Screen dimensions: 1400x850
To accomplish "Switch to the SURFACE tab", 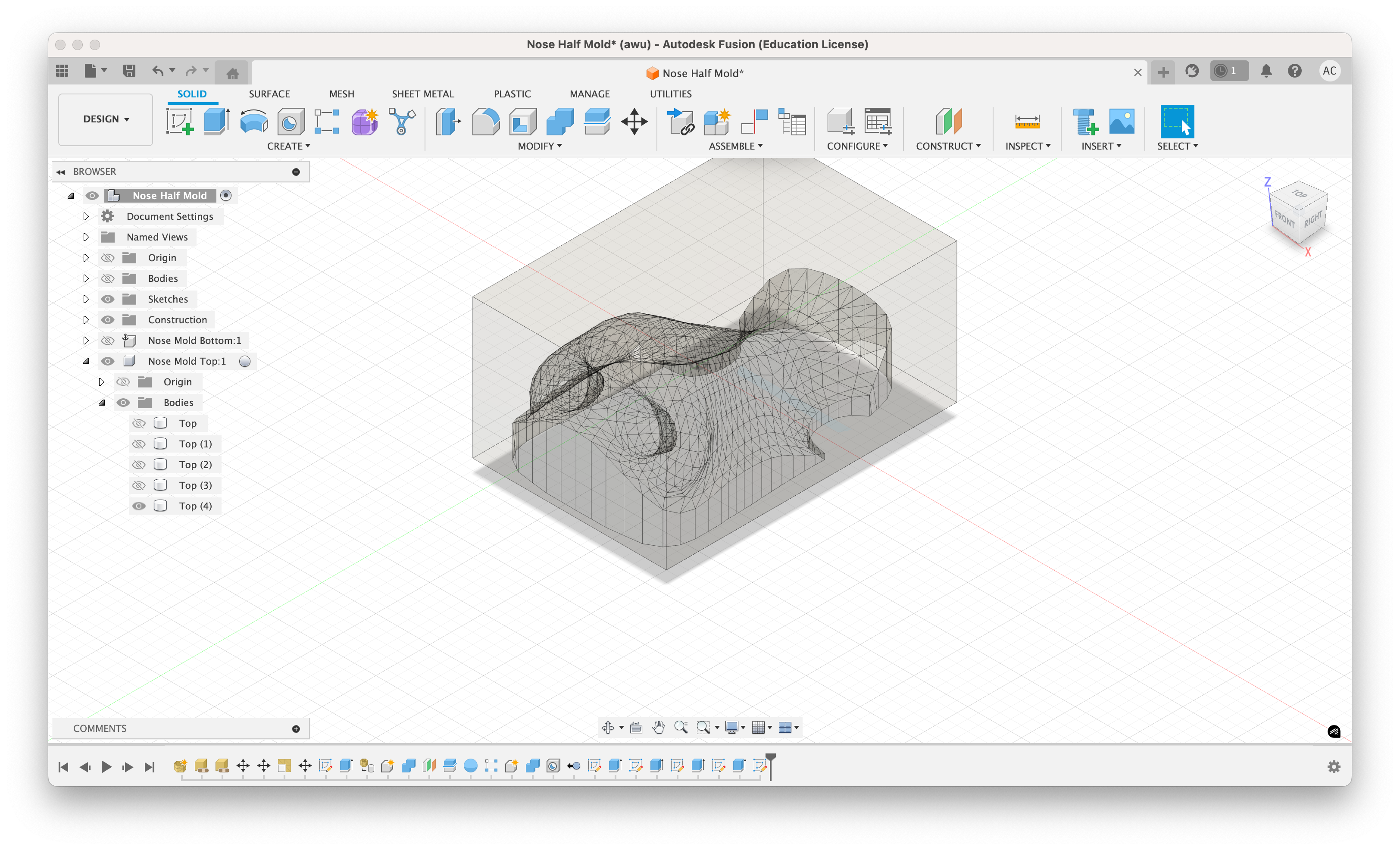I will point(269,94).
